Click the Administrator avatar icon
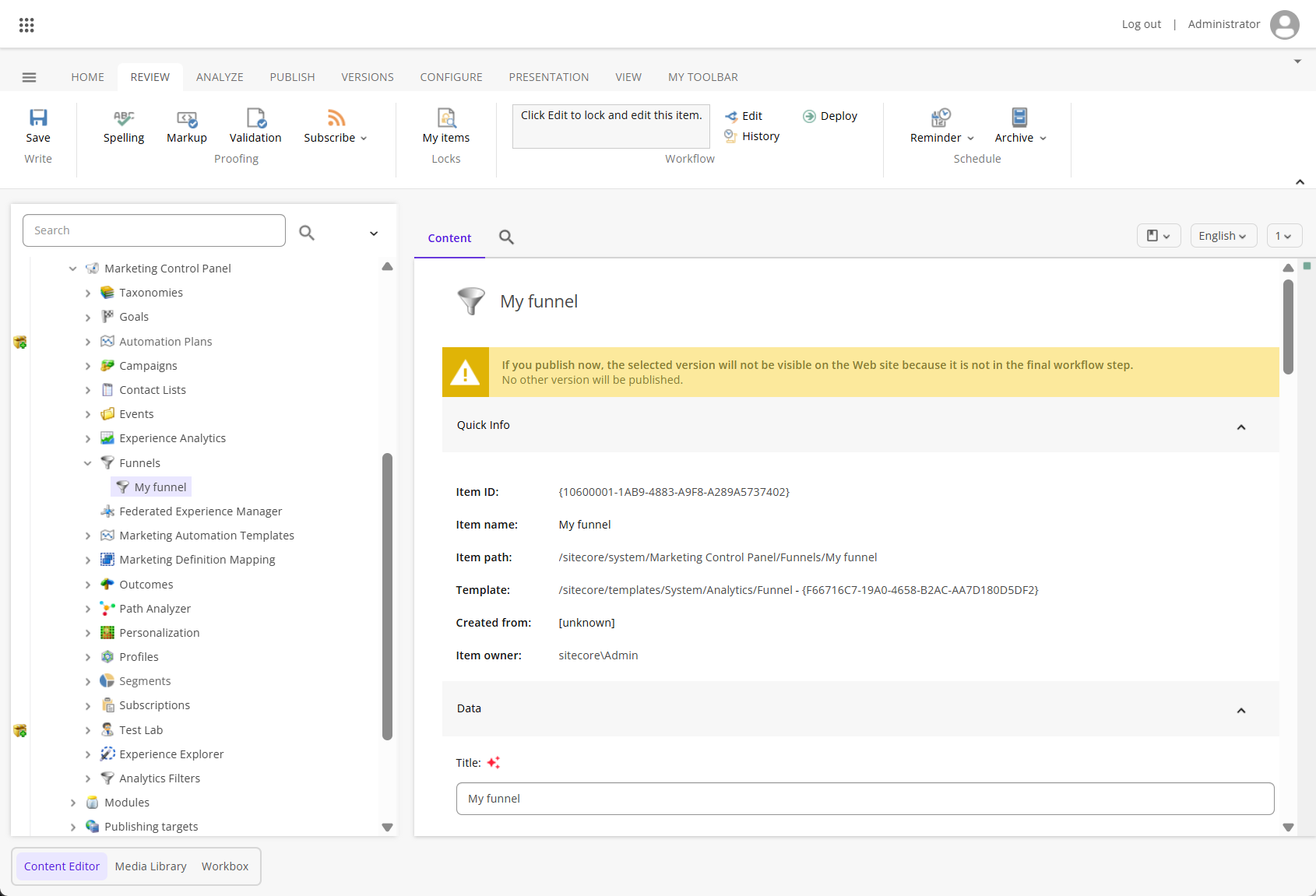1316x896 pixels. (1284, 24)
